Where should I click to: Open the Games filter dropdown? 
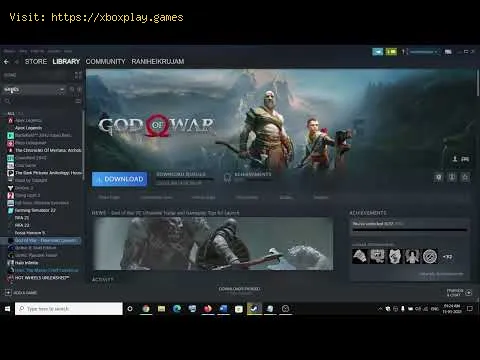tap(34, 90)
